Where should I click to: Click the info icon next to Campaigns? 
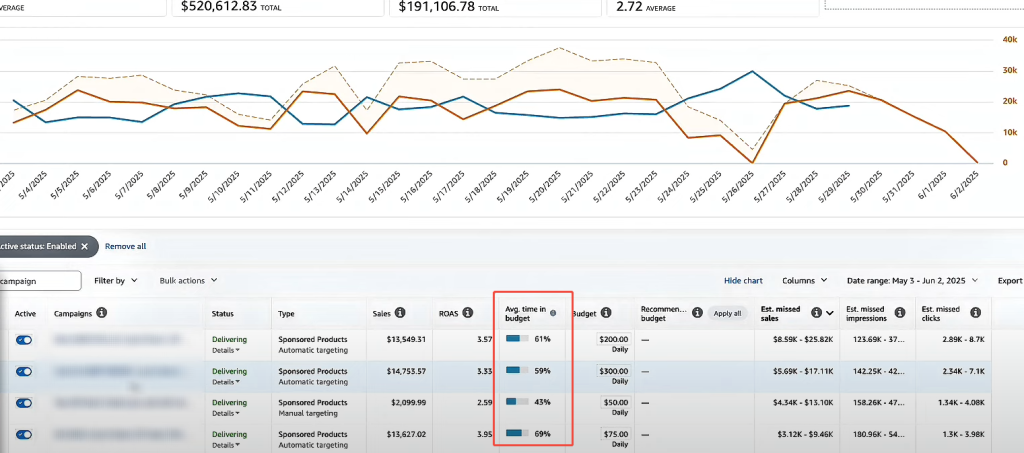[101, 313]
